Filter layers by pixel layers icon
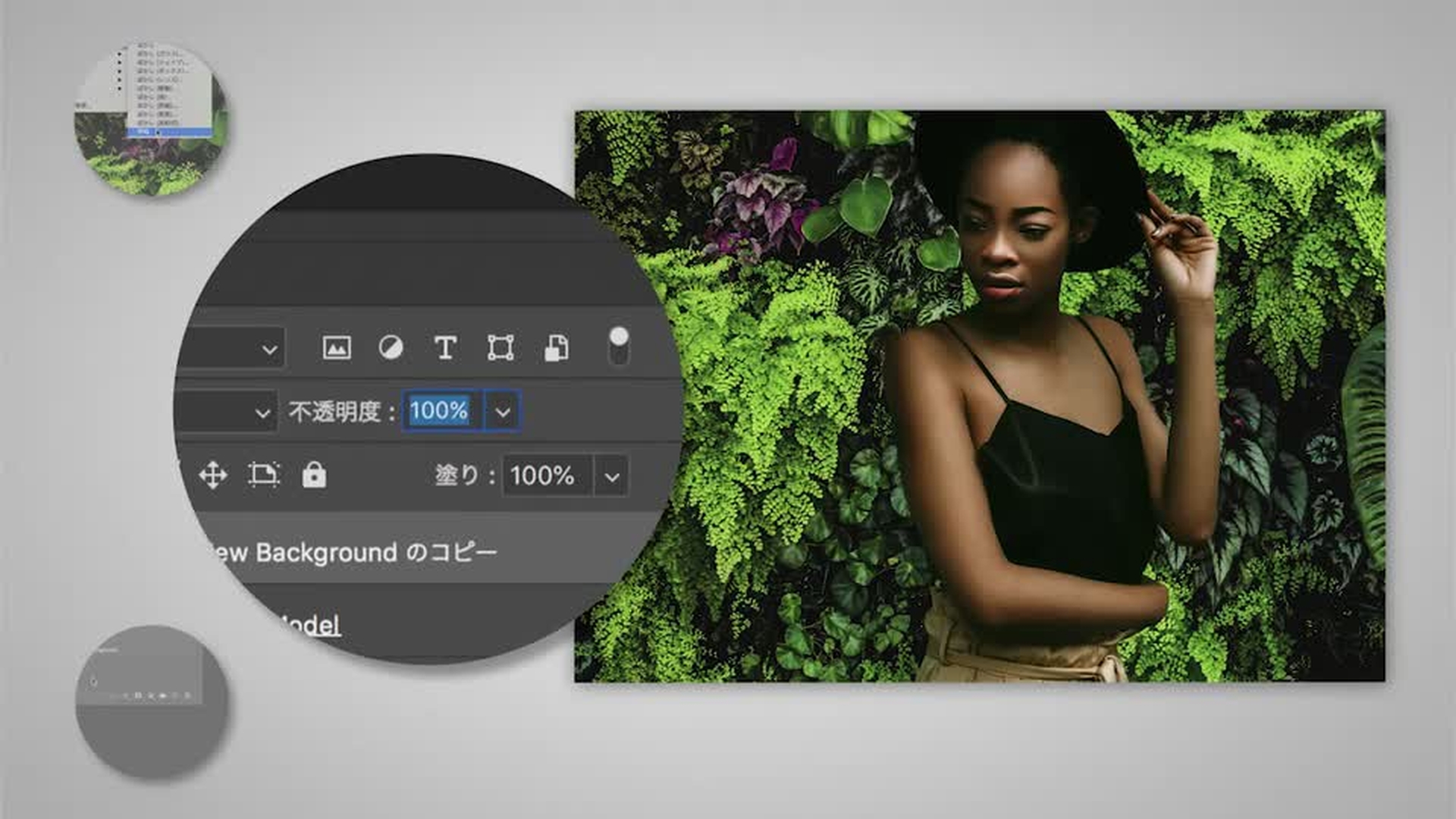 pos(337,348)
